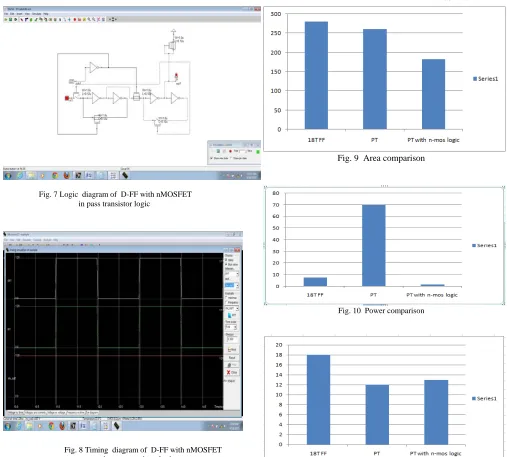The image size is (507, 457).
Task: Launch Firefox from the Fig. 8 screenshot taskbar
Action: click(62, 426)
